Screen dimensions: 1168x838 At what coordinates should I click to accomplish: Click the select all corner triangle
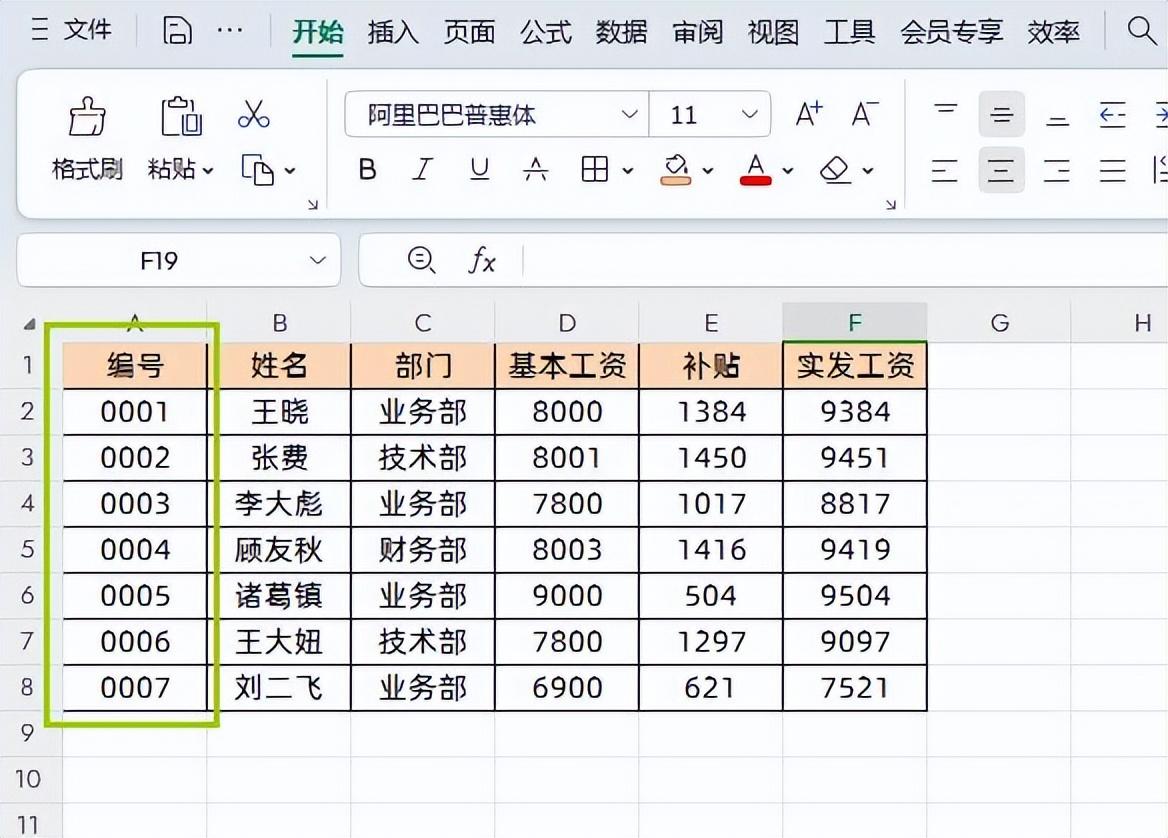coord(29,324)
